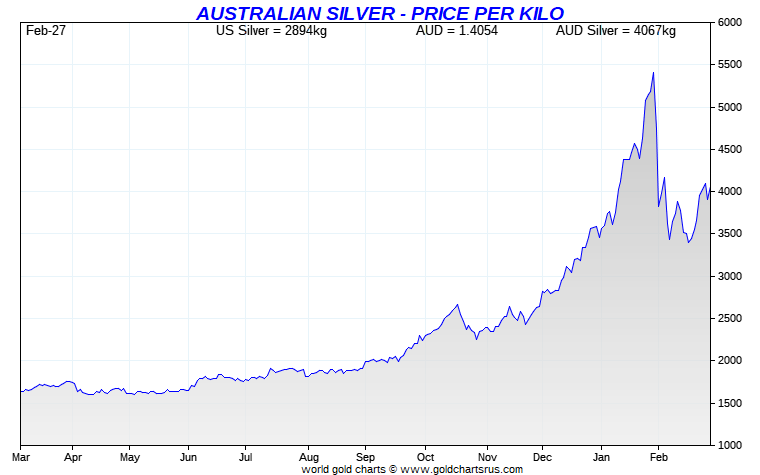Image resolution: width=760 pixels, height=475 pixels.
Task: Click the 'Apr' x-axis label
Action: [73, 457]
